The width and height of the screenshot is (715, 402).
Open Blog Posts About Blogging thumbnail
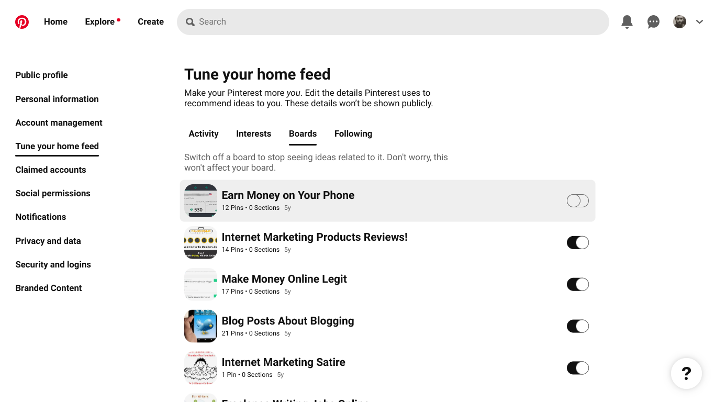coord(201,326)
